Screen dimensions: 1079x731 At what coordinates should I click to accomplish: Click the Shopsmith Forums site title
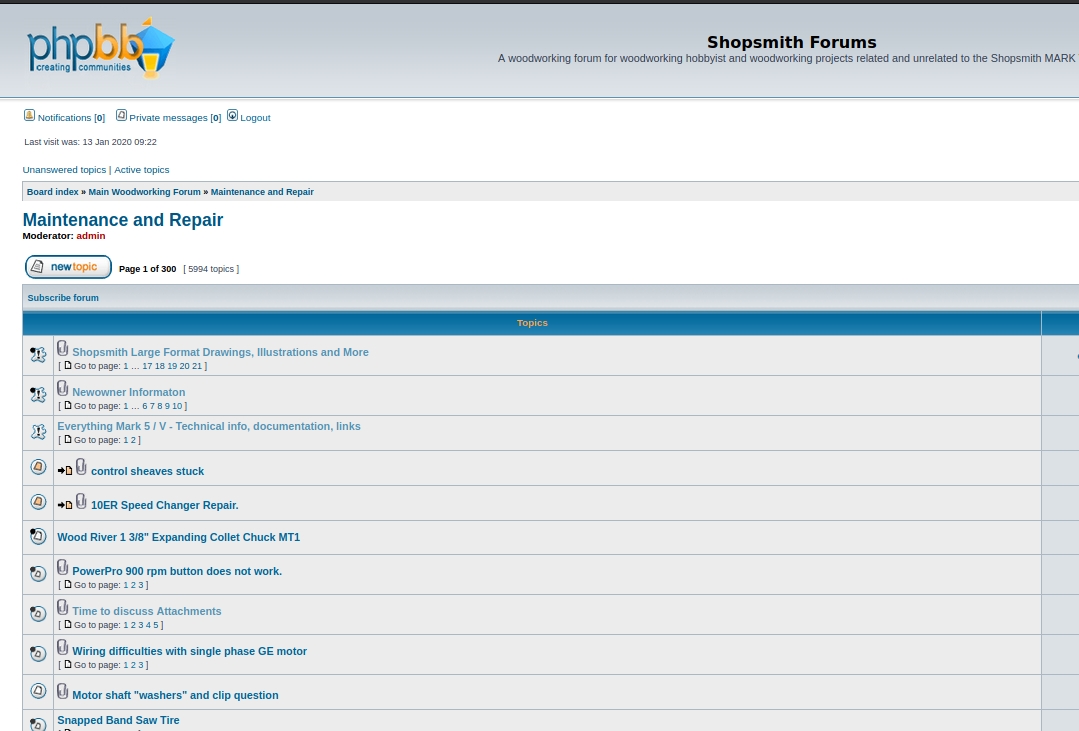791,42
